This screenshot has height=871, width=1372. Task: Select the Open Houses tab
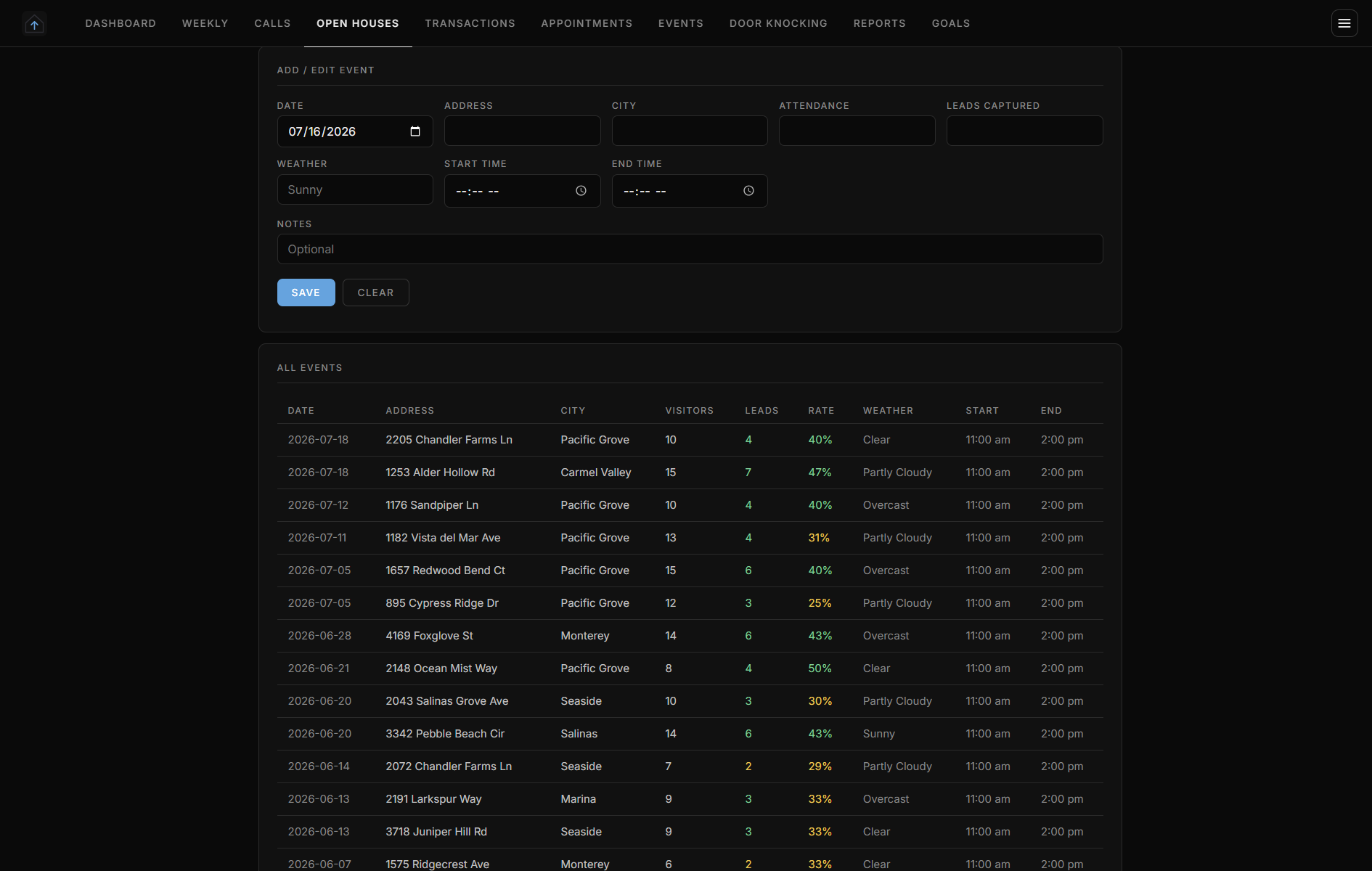(x=358, y=23)
